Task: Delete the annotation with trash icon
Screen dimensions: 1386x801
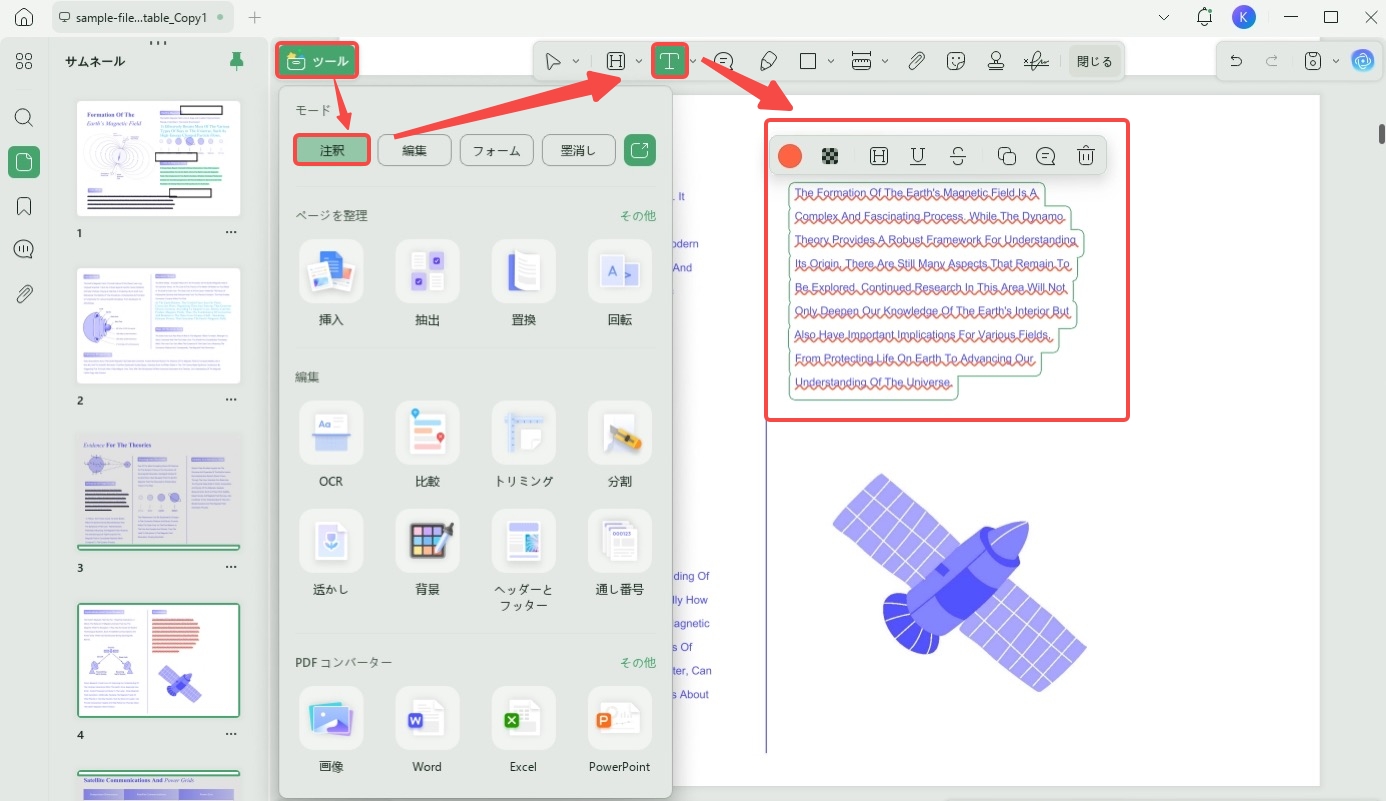Action: [x=1086, y=156]
